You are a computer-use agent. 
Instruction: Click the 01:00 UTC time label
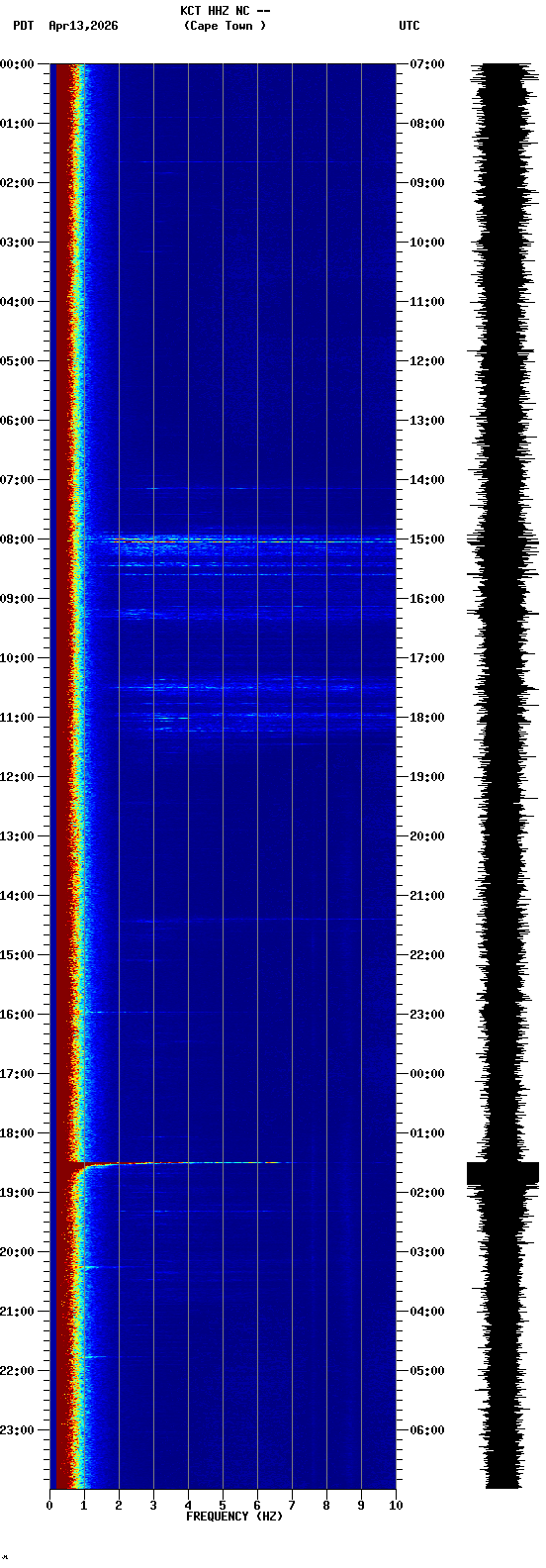click(x=427, y=1133)
